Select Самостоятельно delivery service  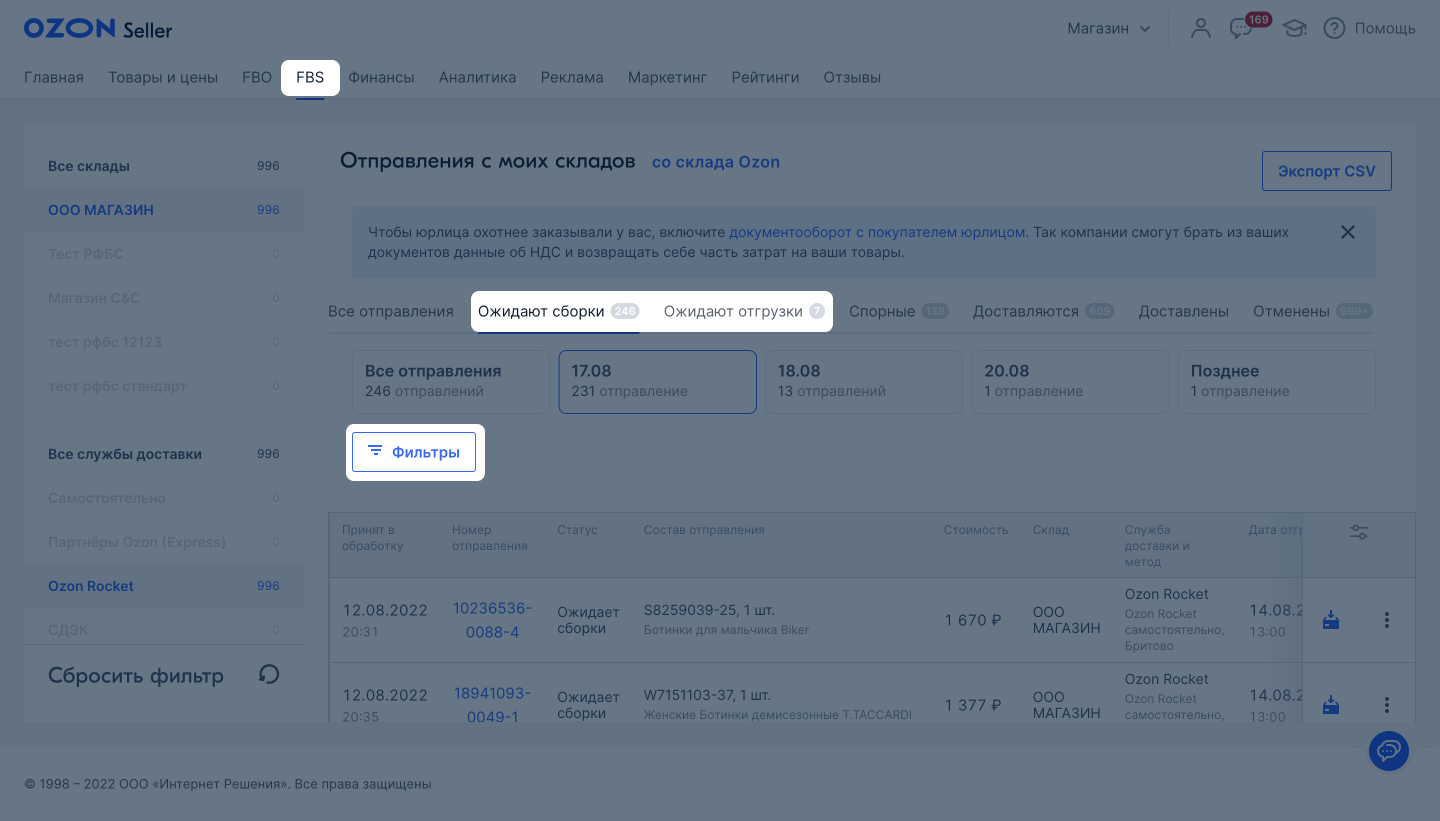point(164,498)
